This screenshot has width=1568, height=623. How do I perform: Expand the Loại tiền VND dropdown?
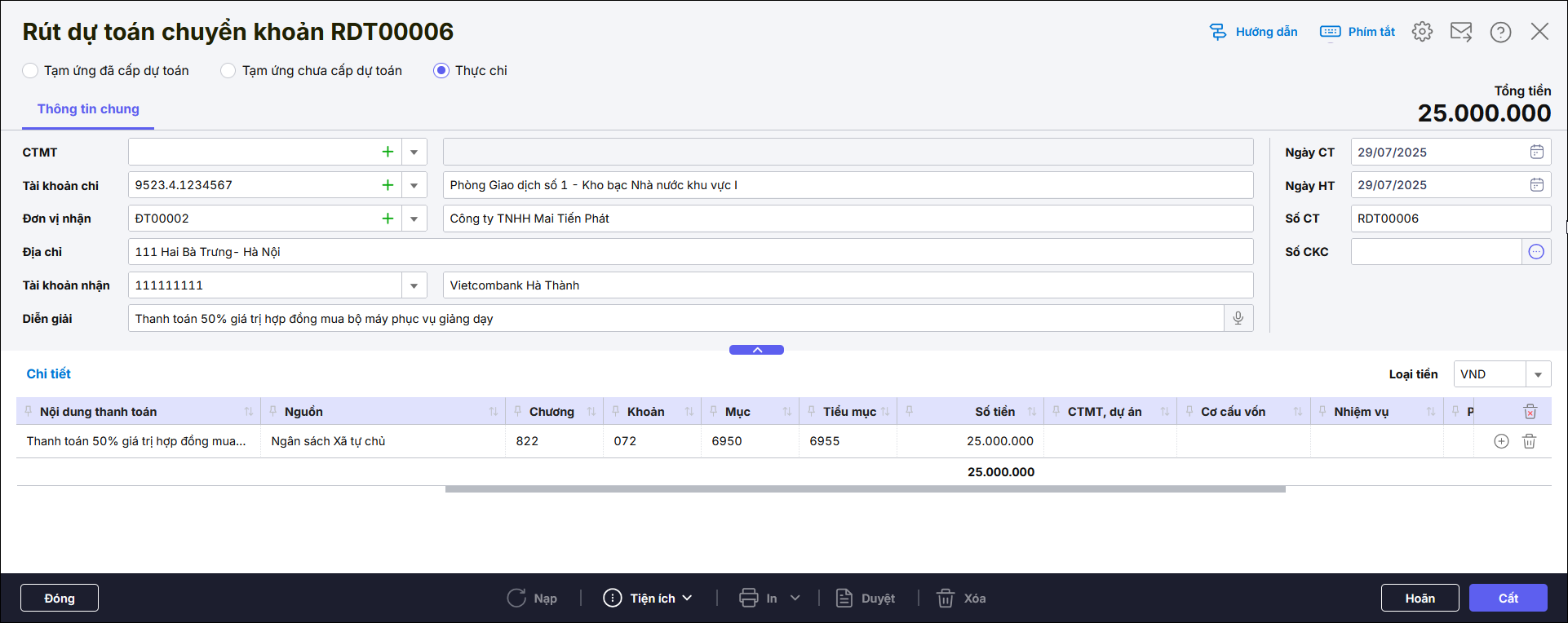[x=1538, y=374]
